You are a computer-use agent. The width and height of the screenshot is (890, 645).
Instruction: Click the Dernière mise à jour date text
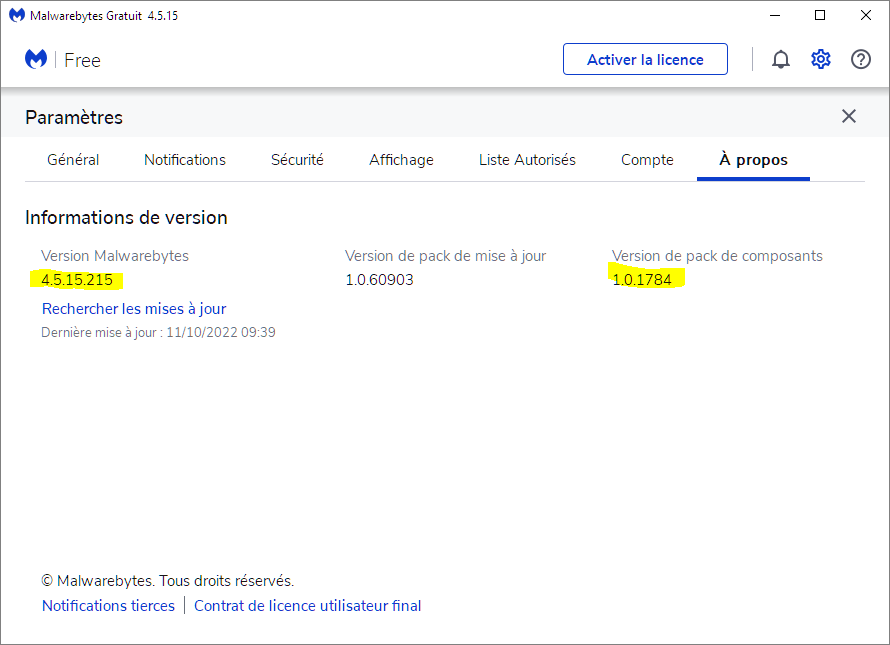click(158, 333)
